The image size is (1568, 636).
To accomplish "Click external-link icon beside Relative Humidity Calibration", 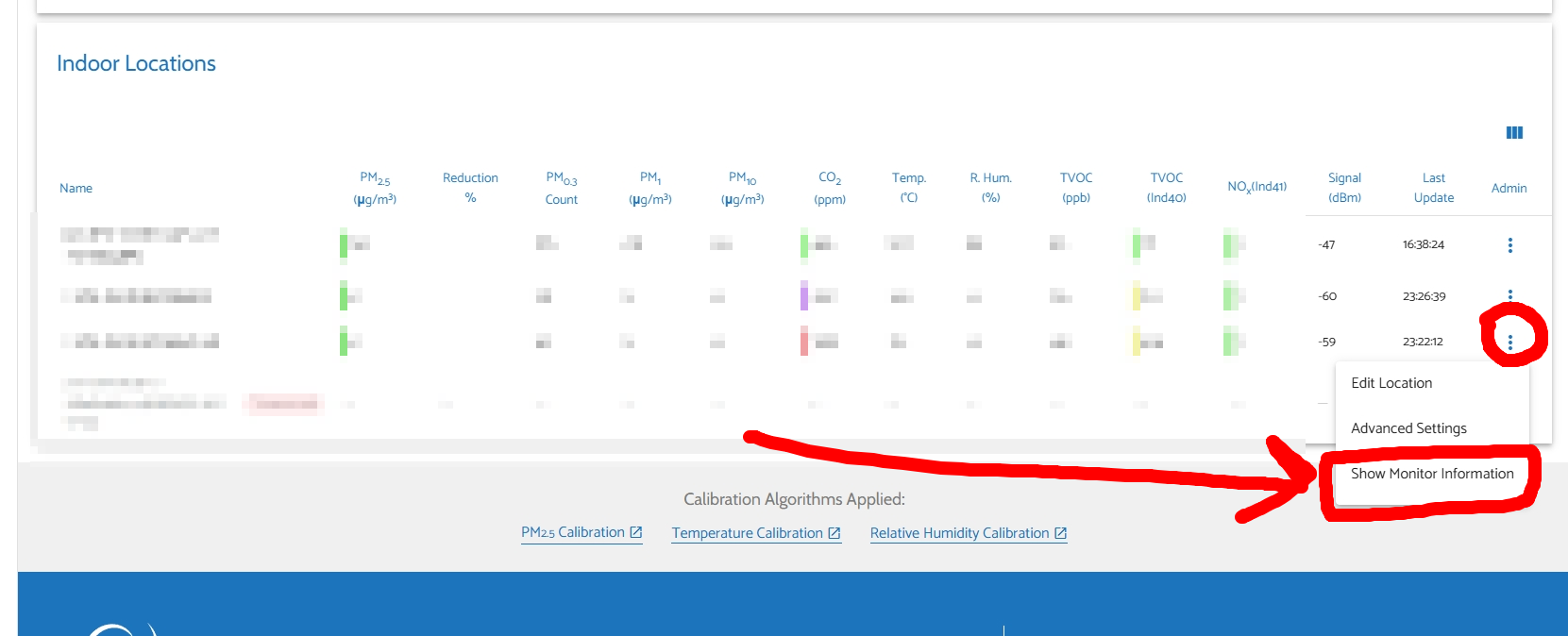I will [x=1061, y=533].
